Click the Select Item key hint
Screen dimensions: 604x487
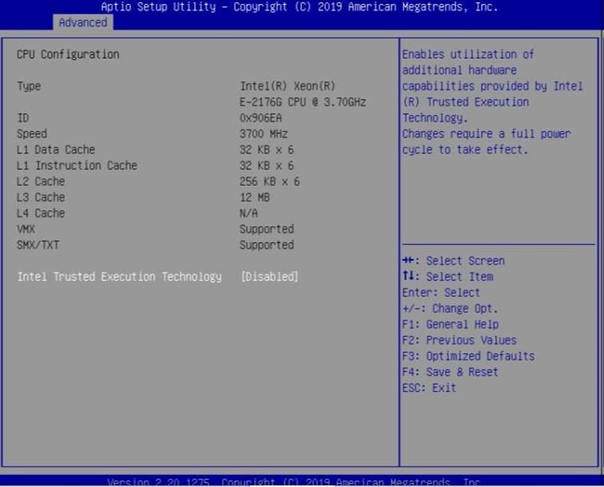point(448,277)
